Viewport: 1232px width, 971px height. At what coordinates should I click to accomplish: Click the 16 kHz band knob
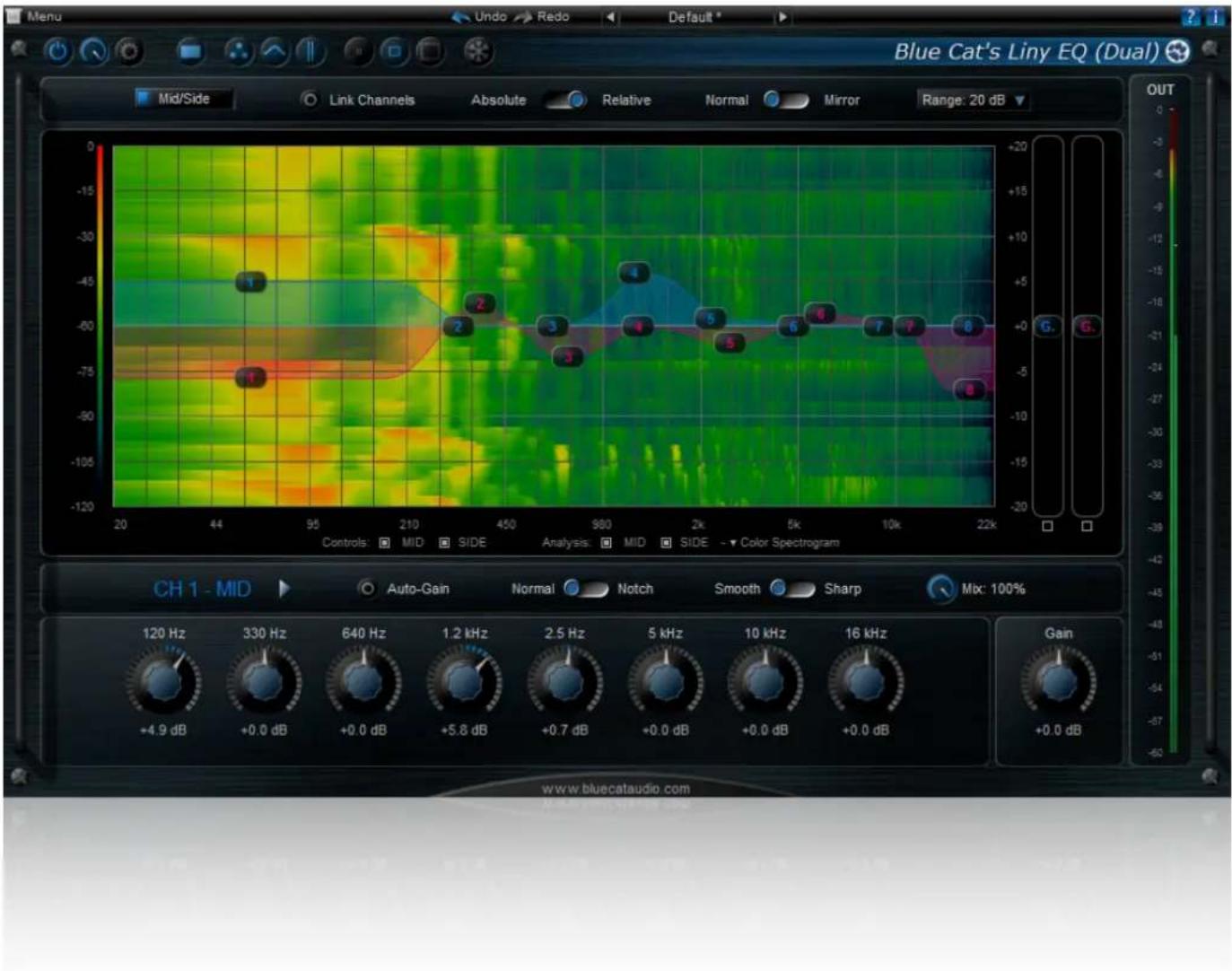click(865, 682)
